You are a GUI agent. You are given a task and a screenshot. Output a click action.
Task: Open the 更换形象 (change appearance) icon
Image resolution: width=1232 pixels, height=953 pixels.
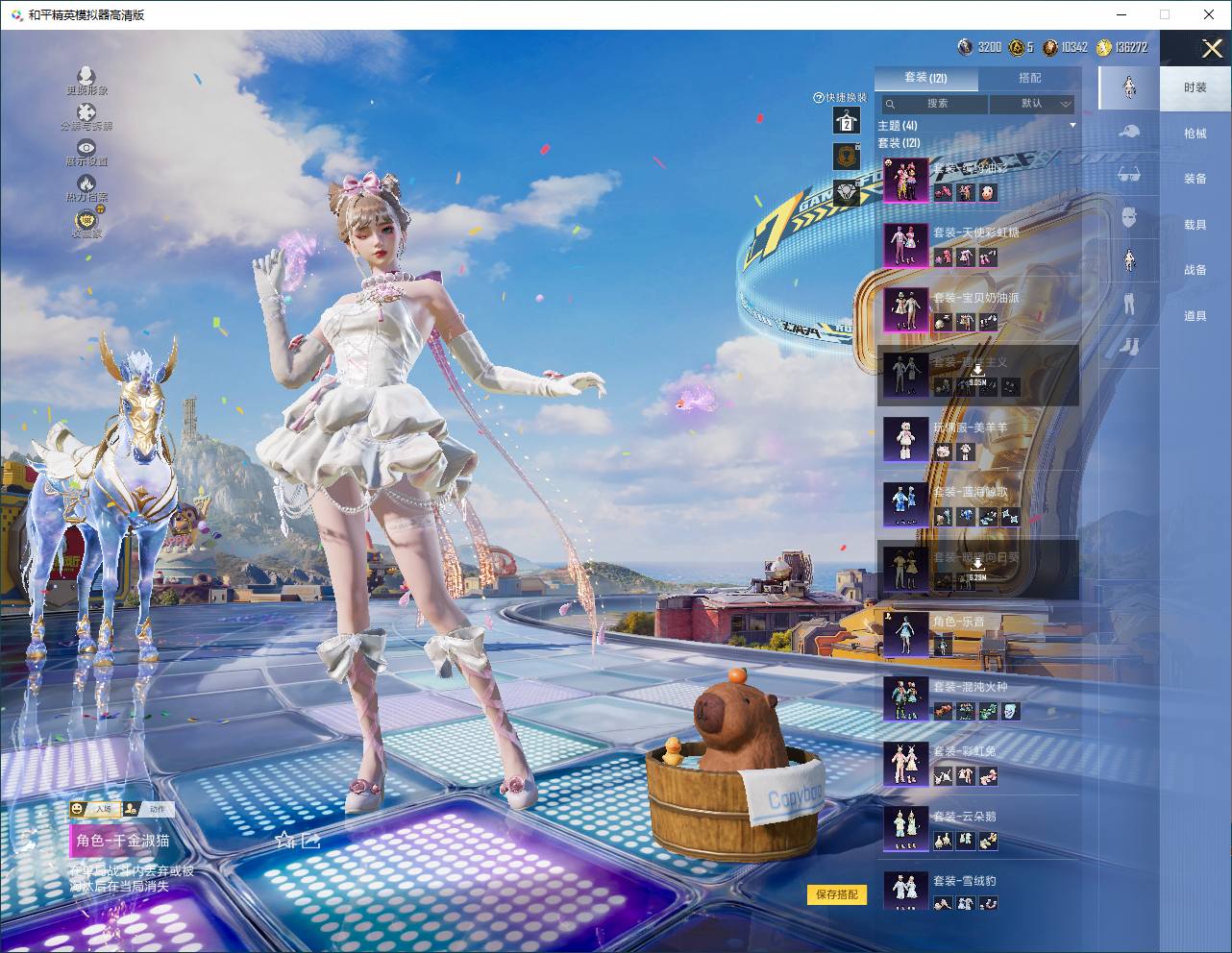pyautogui.click(x=86, y=77)
